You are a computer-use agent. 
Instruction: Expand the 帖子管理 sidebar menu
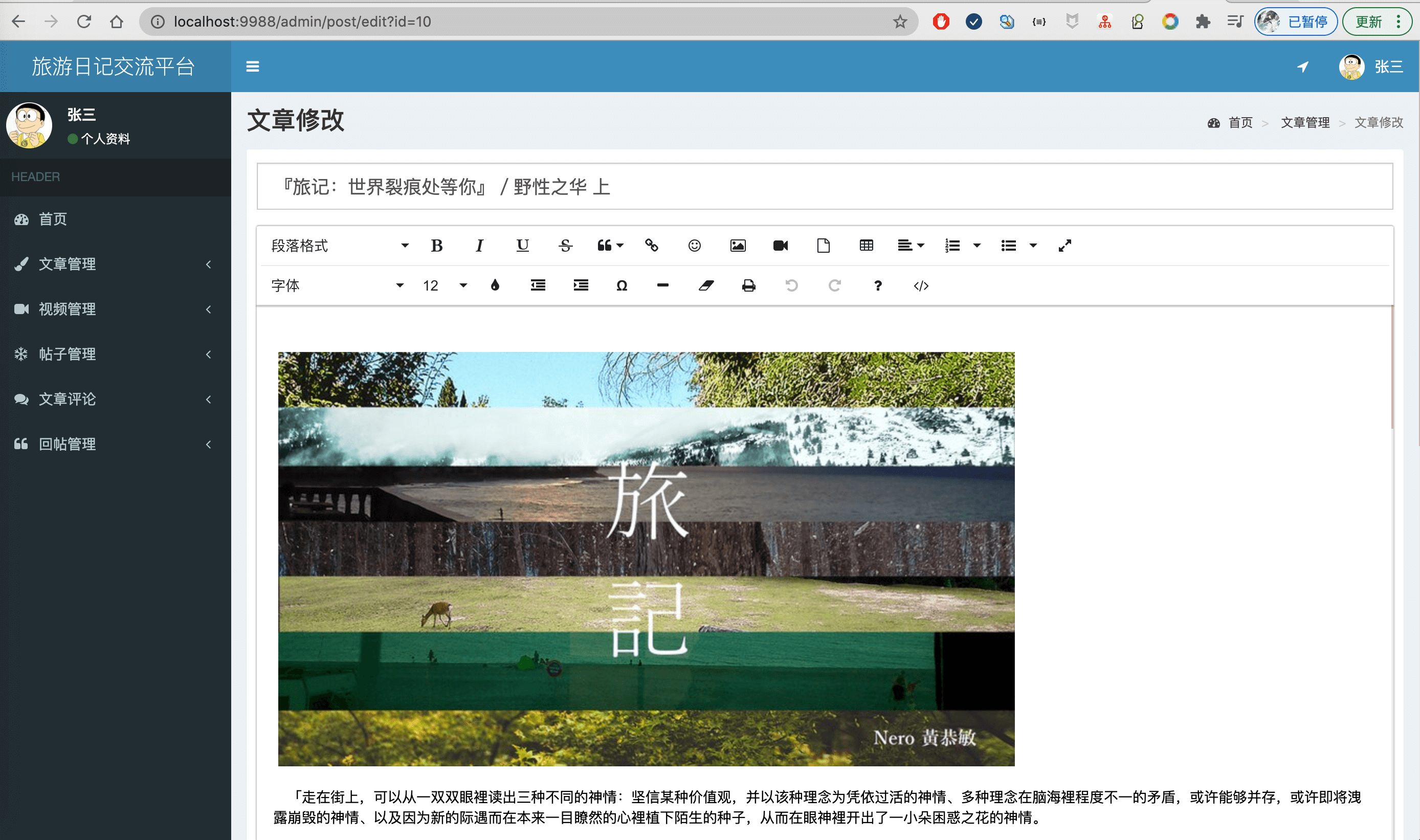click(x=116, y=354)
